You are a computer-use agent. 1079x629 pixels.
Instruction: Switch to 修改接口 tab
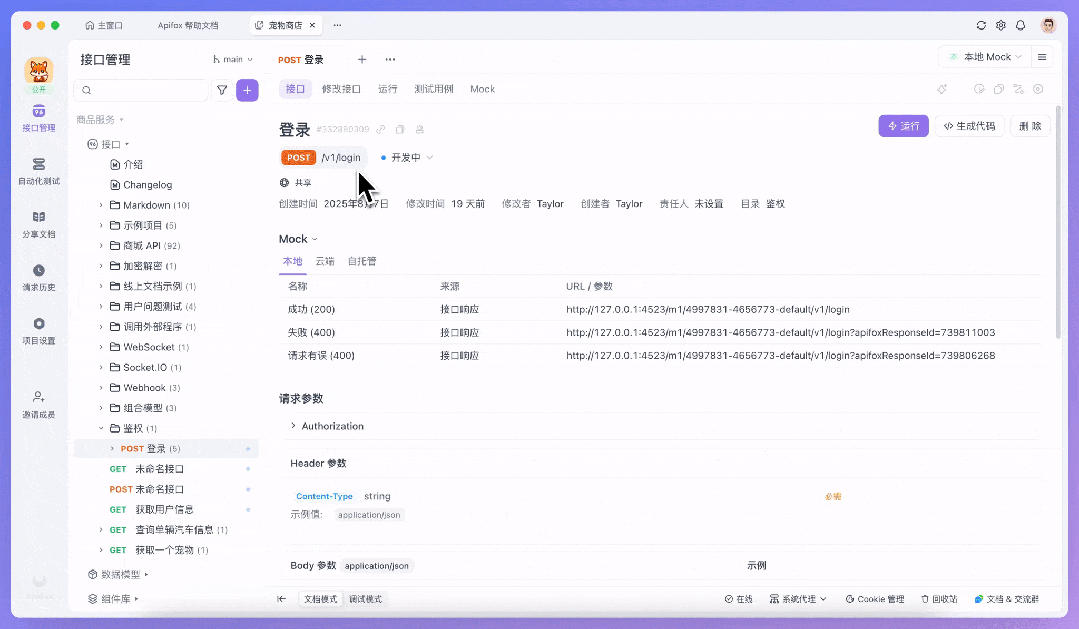click(341, 89)
